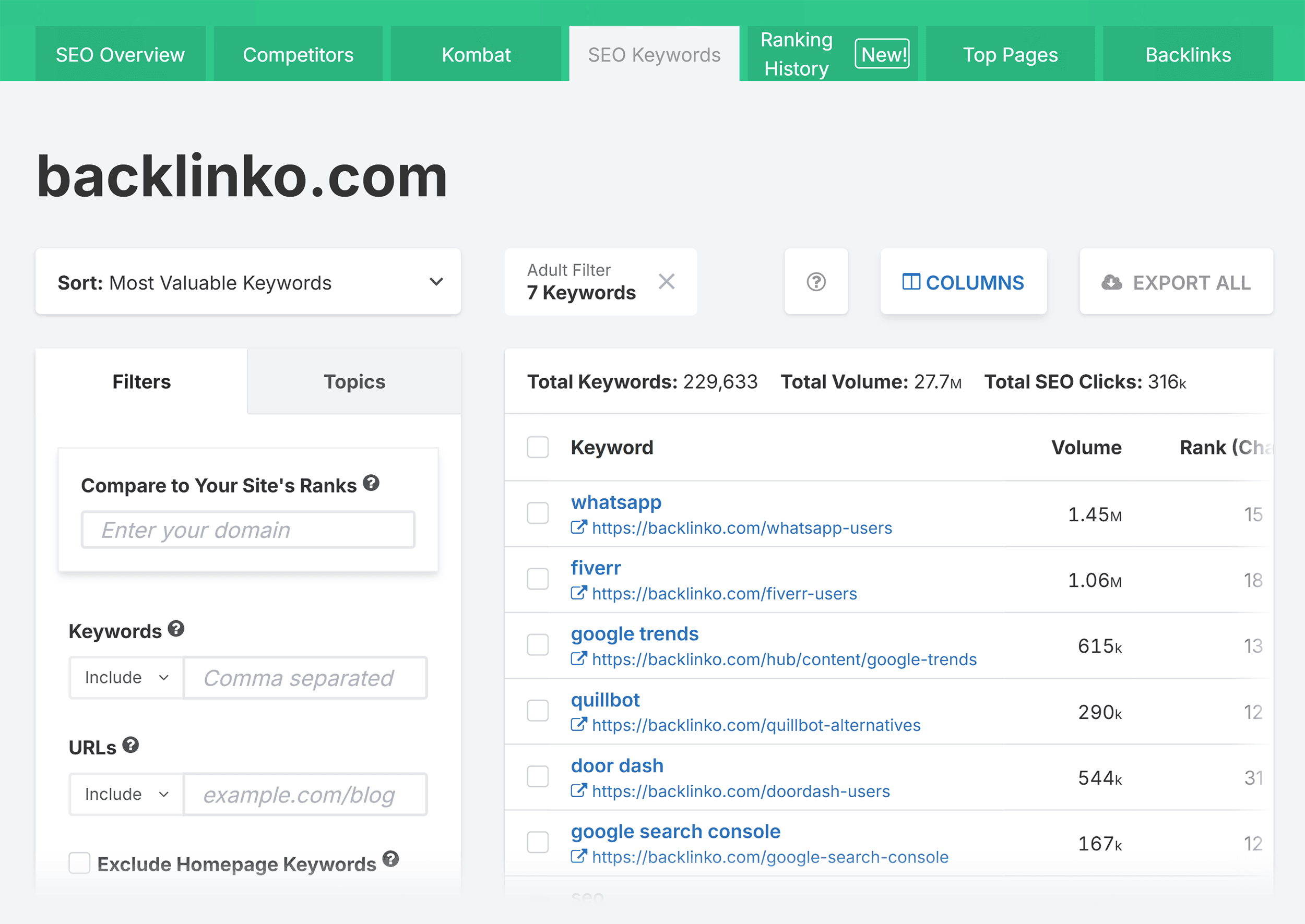Open the backlinko.com/hub/content/google-trends URL text
1305x924 pixels.
pos(784,659)
